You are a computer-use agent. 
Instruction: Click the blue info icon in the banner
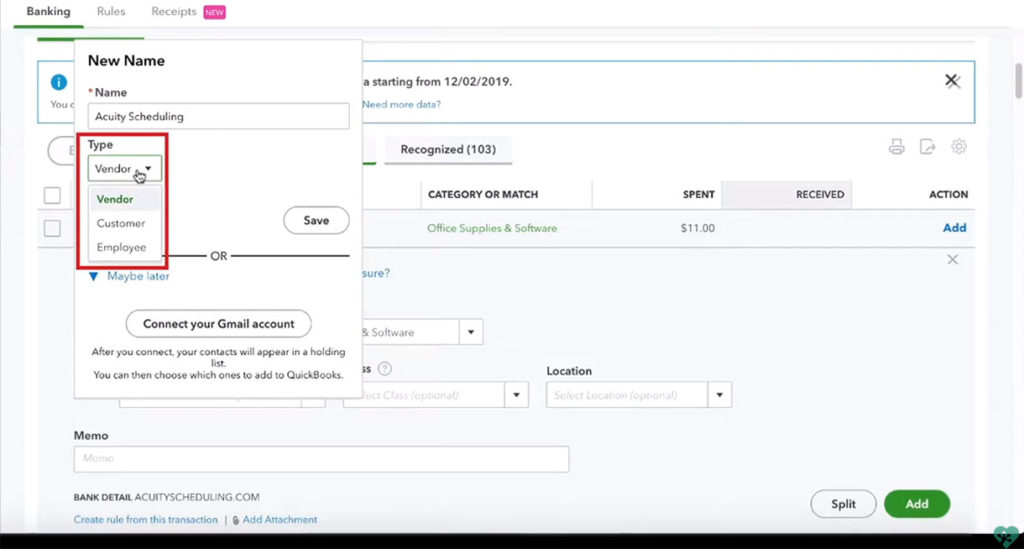tap(59, 82)
